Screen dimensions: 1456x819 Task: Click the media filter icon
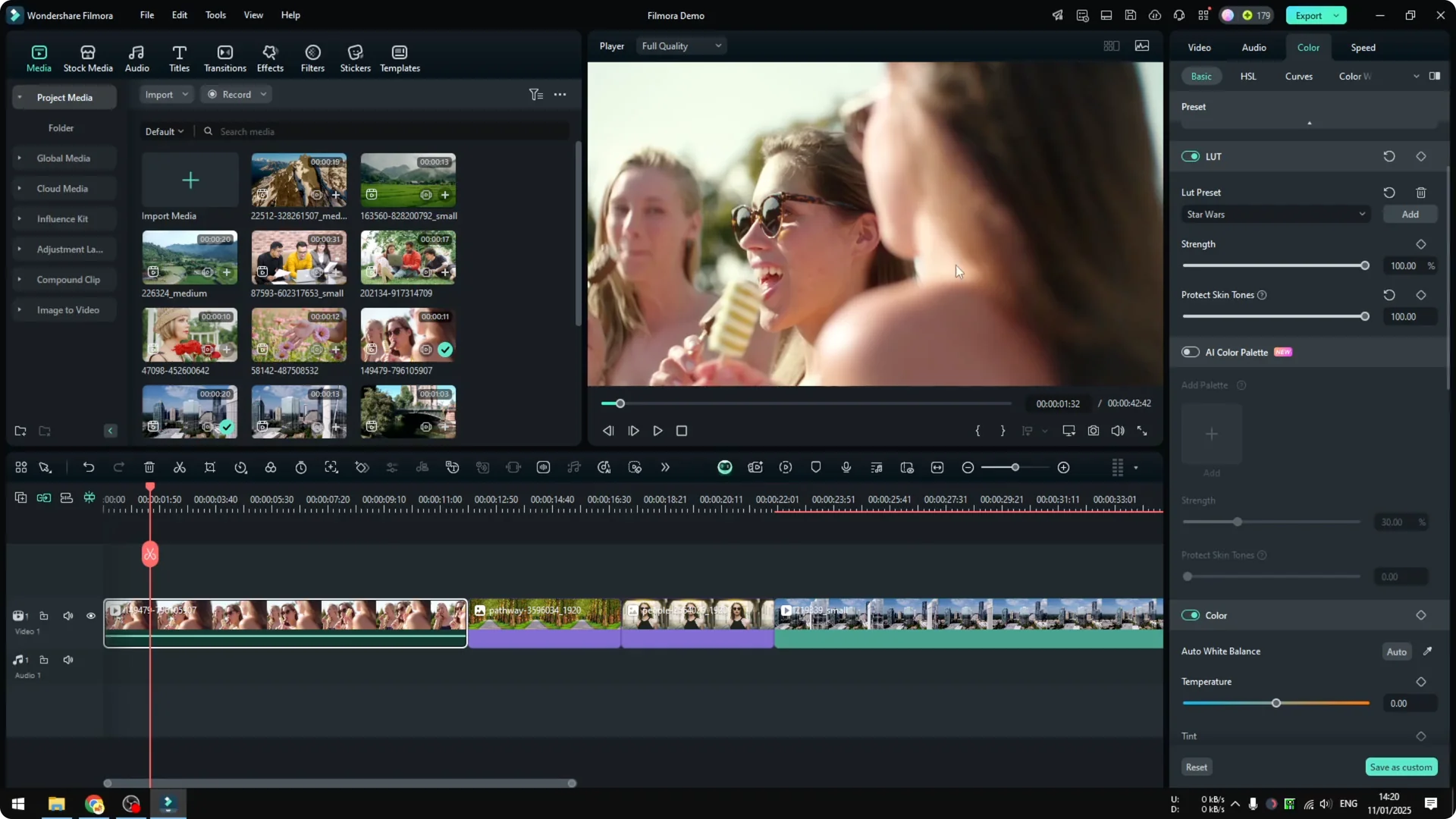[536, 95]
